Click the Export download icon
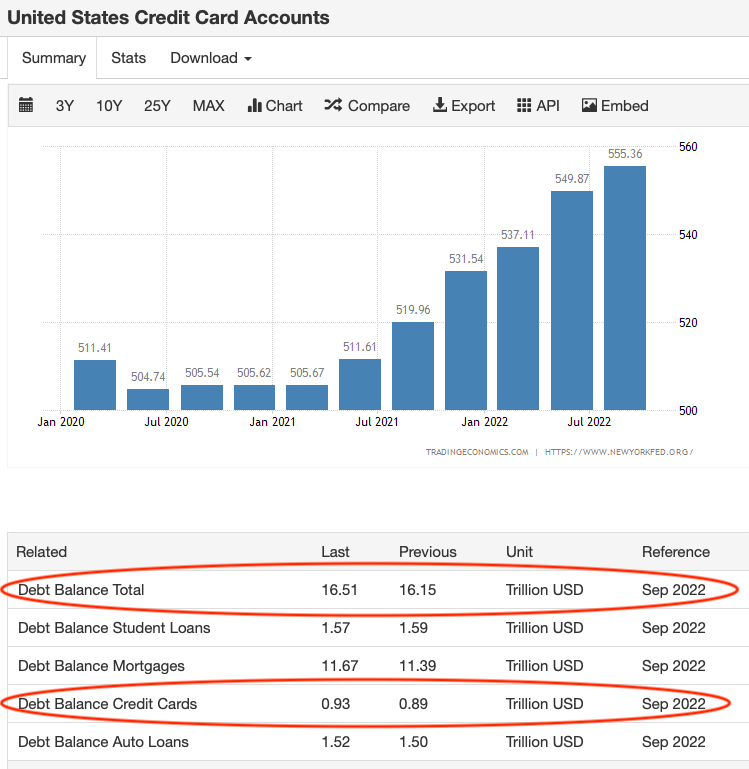 440,105
